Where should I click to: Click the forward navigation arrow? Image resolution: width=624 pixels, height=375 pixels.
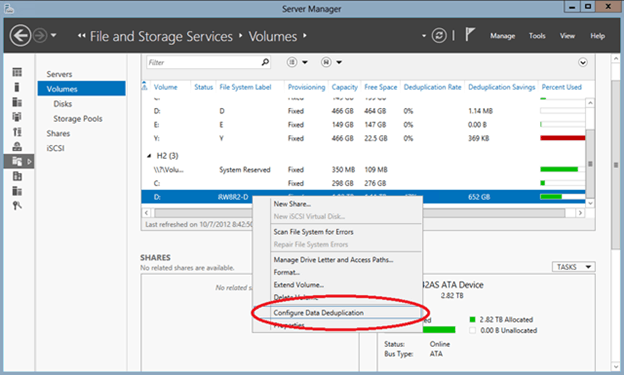point(40,36)
